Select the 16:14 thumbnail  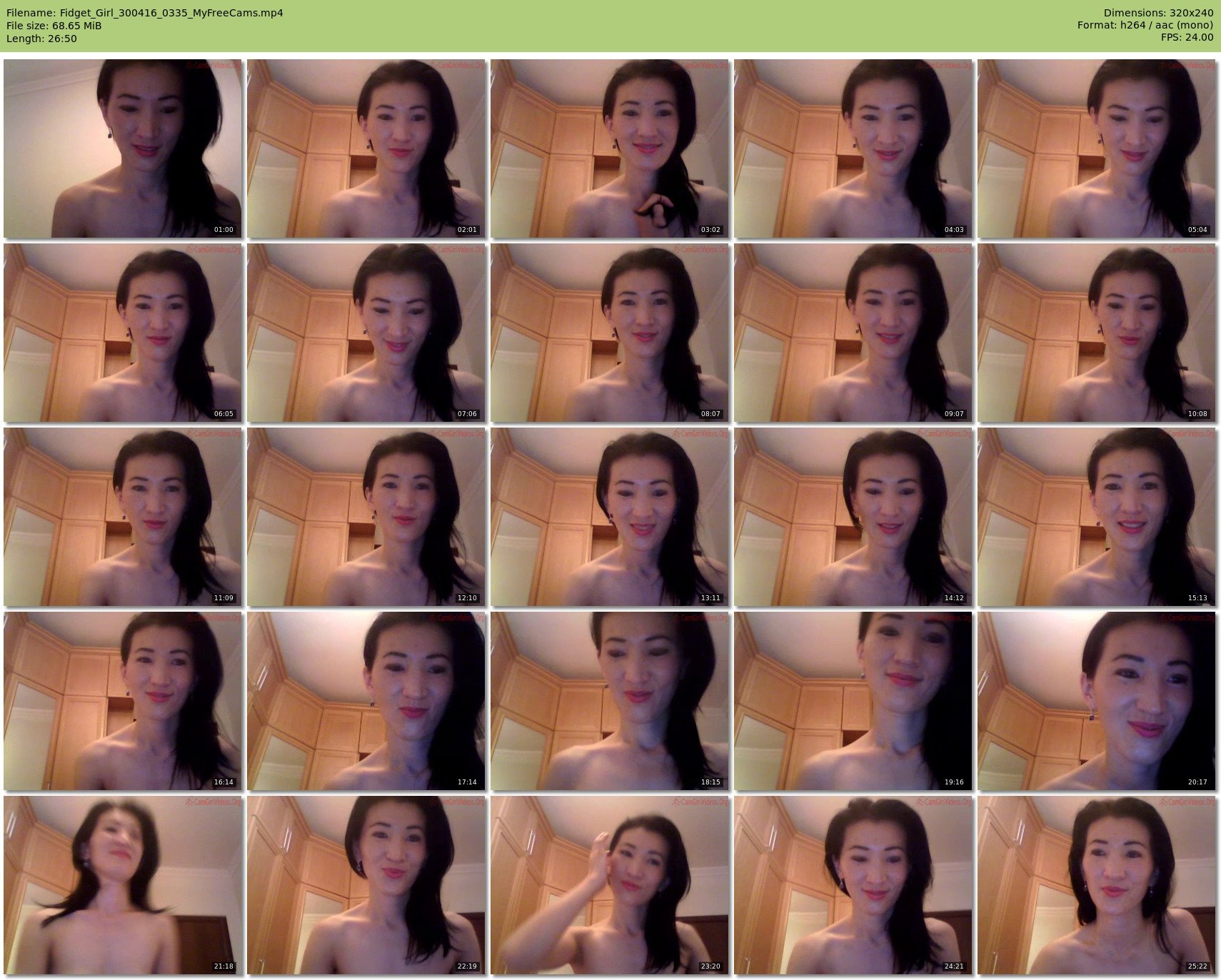(x=122, y=701)
